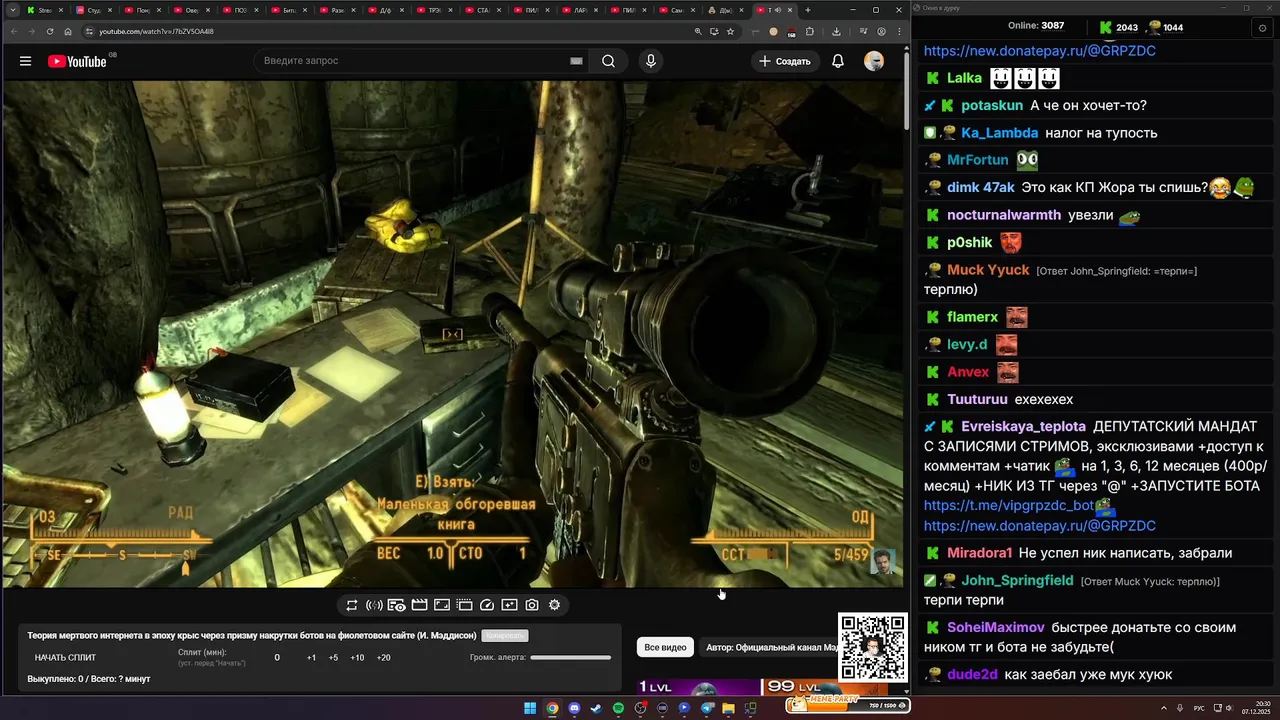Take a screenshot with the camera icon
This screenshot has height=720, width=1280.
pyautogui.click(x=532, y=605)
